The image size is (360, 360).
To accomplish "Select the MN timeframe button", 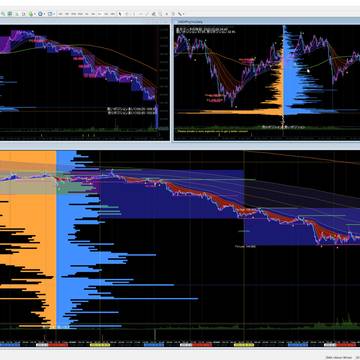I will (112, 14).
